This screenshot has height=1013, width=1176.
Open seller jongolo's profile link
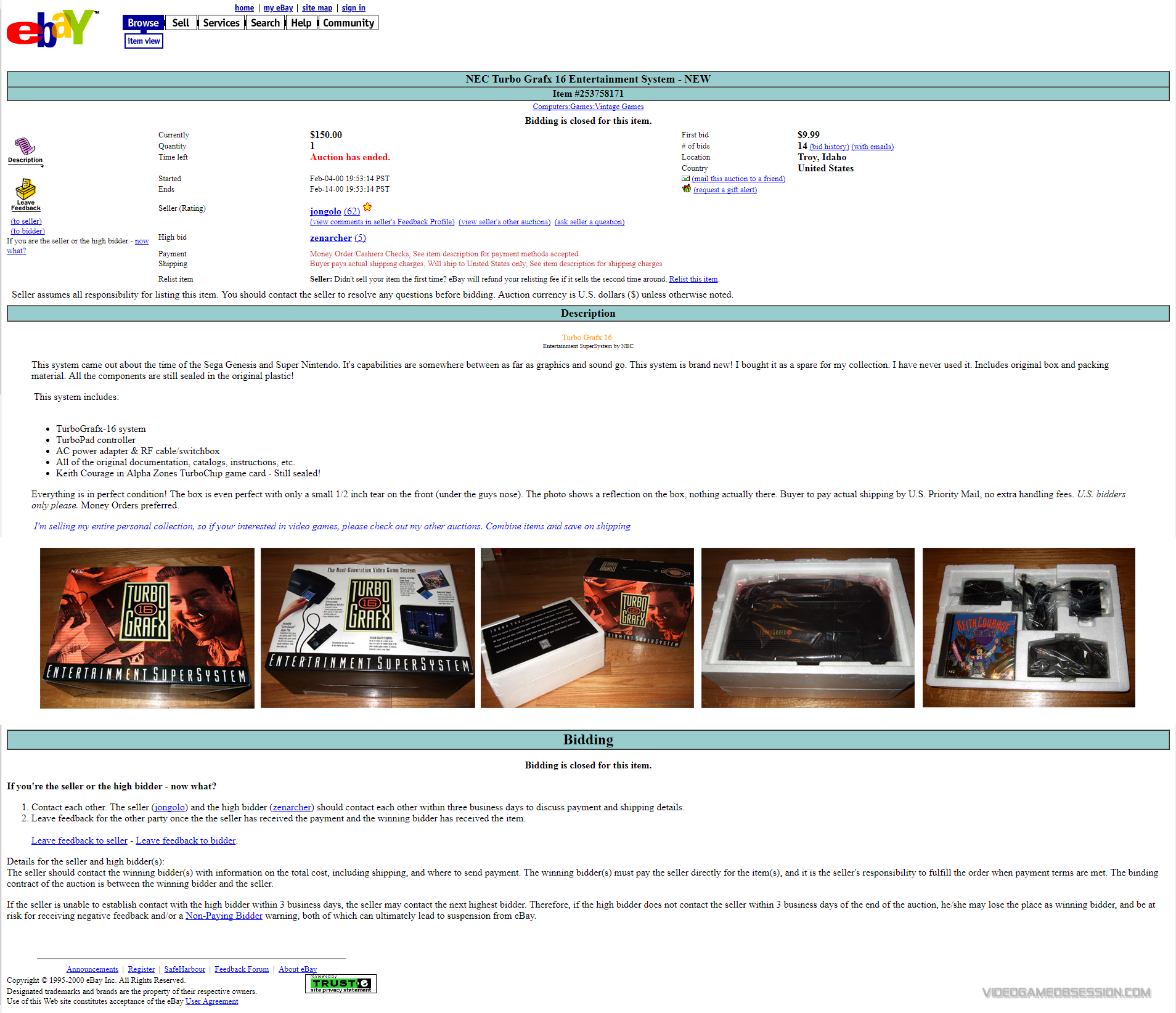pyautogui.click(x=325, y=211)
